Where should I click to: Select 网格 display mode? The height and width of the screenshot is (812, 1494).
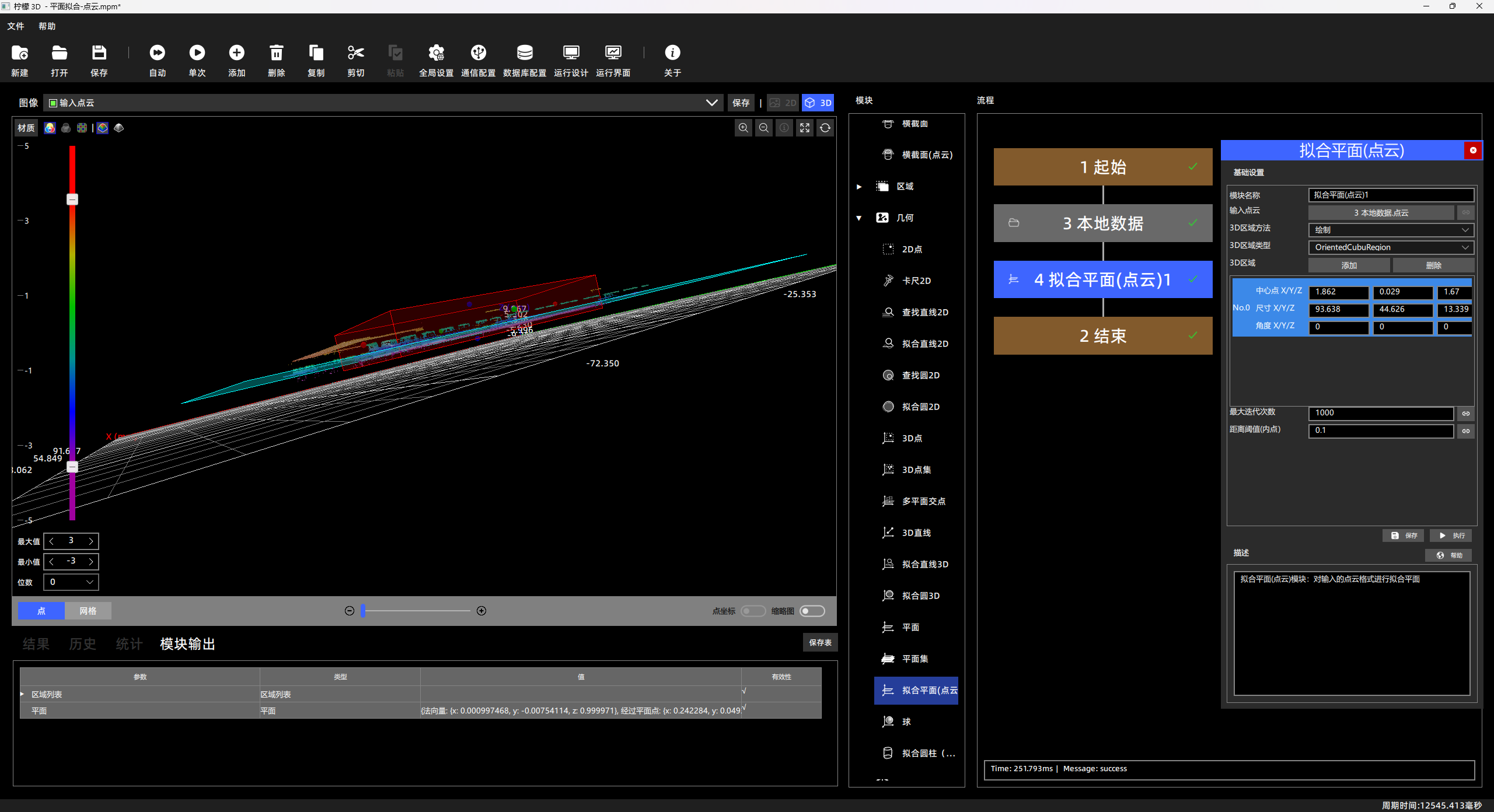[x=88, y=611]
